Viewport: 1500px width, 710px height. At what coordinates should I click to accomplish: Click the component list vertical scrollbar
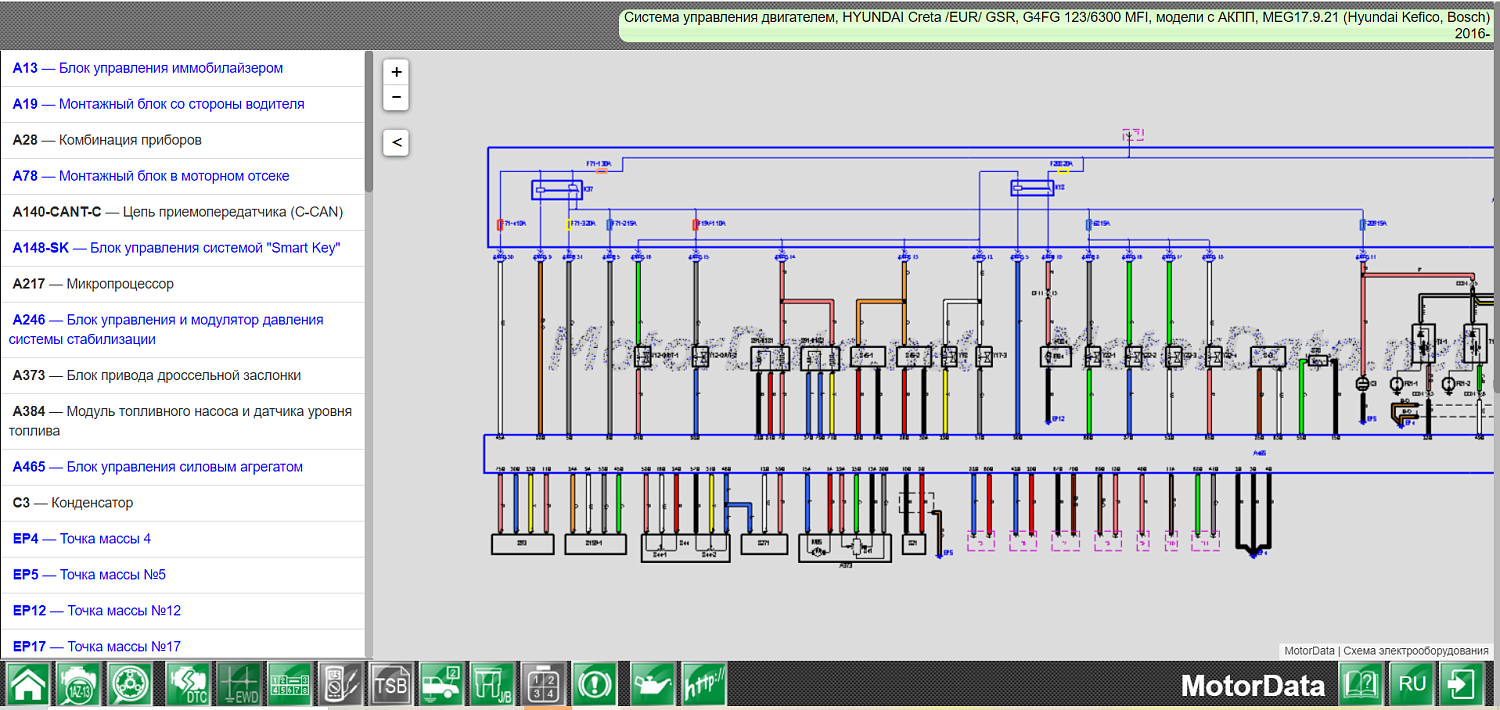(x=368, y=122)
